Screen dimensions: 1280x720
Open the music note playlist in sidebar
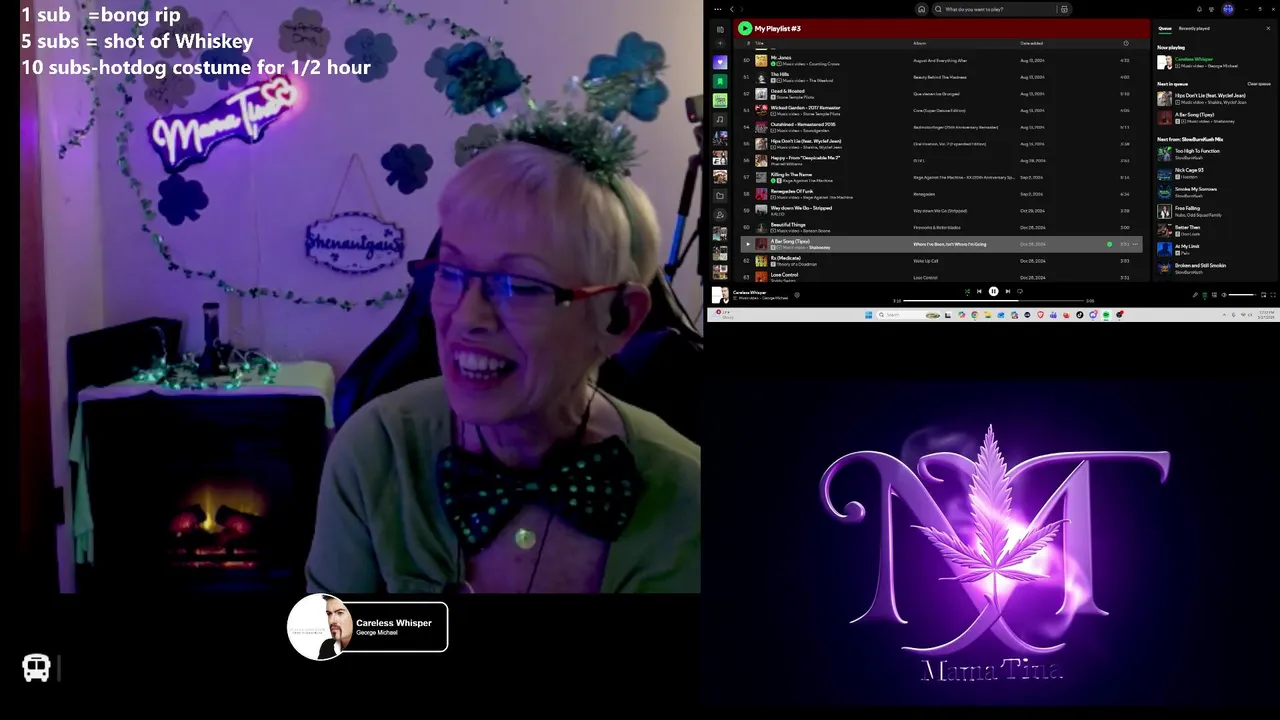point(720,119)
